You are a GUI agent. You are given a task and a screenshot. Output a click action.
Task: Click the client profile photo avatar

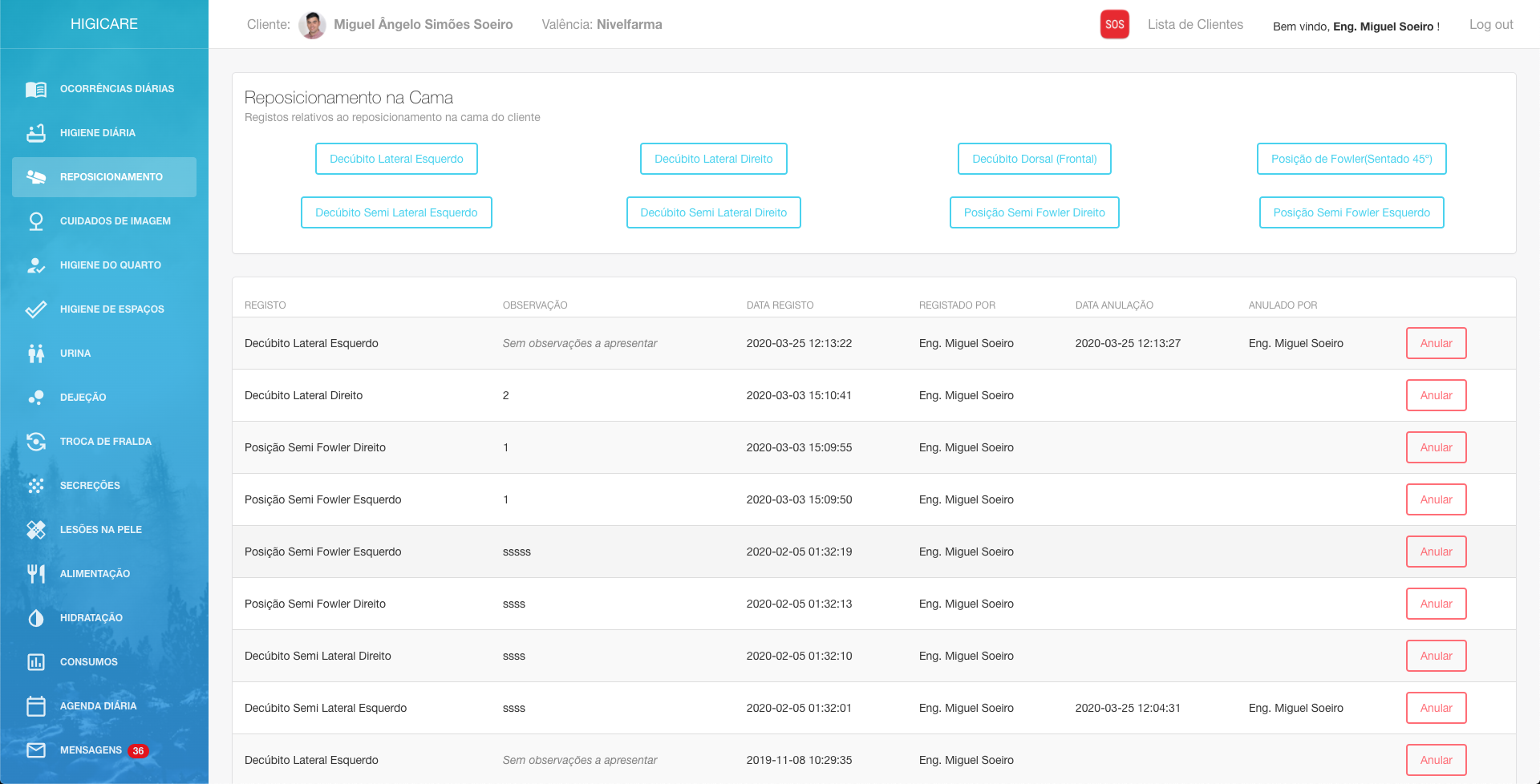[312, 25]
